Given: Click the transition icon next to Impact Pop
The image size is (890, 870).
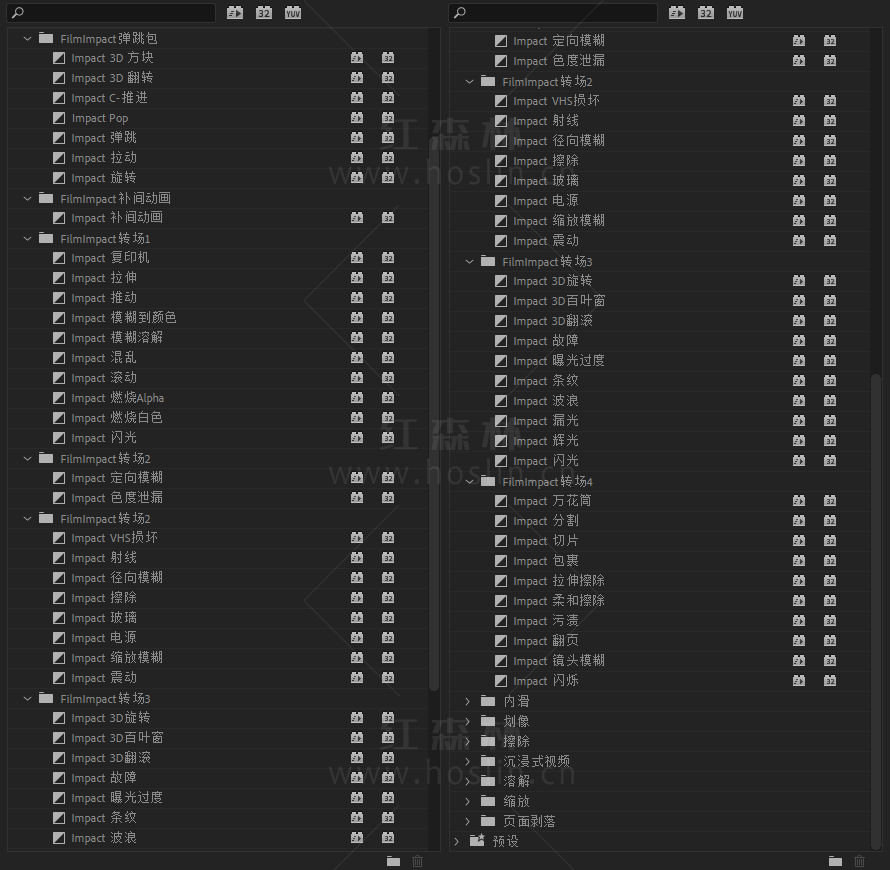Looking at the screenshot, I should [x=59, y=118].
